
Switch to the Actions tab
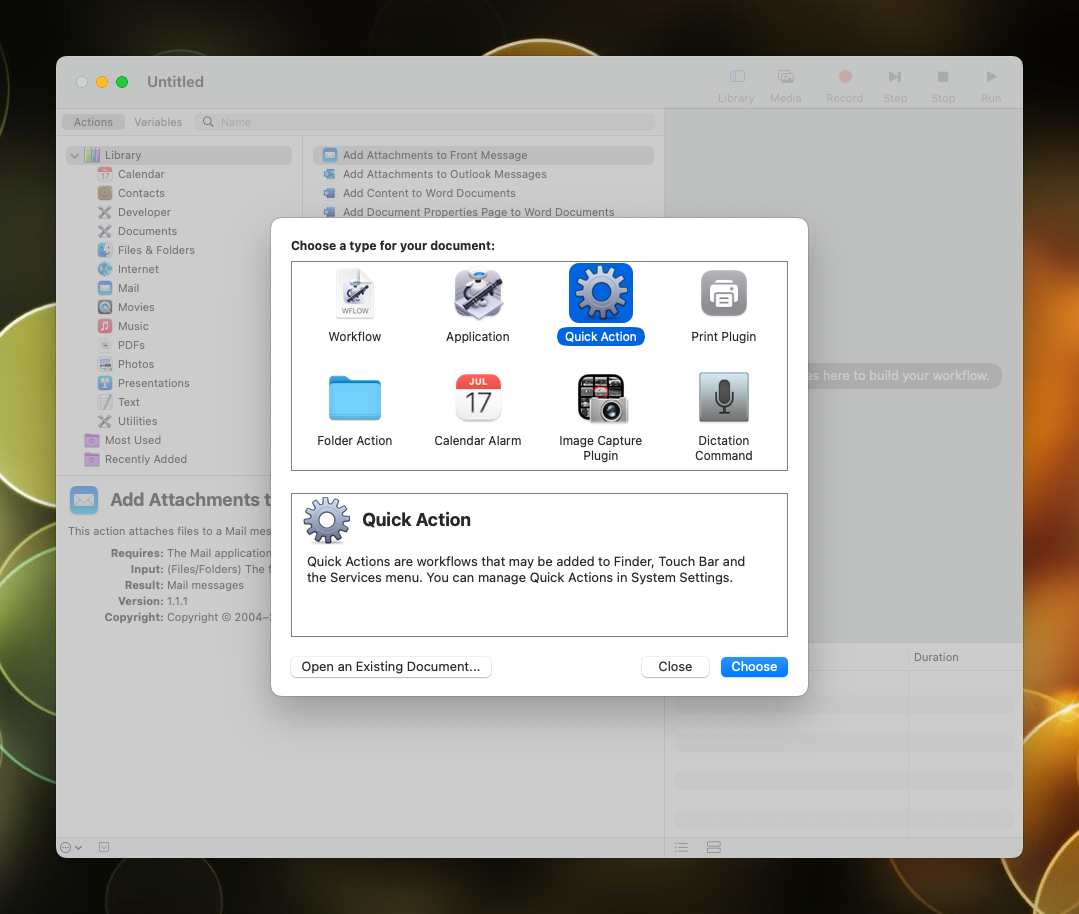point(93,121)
